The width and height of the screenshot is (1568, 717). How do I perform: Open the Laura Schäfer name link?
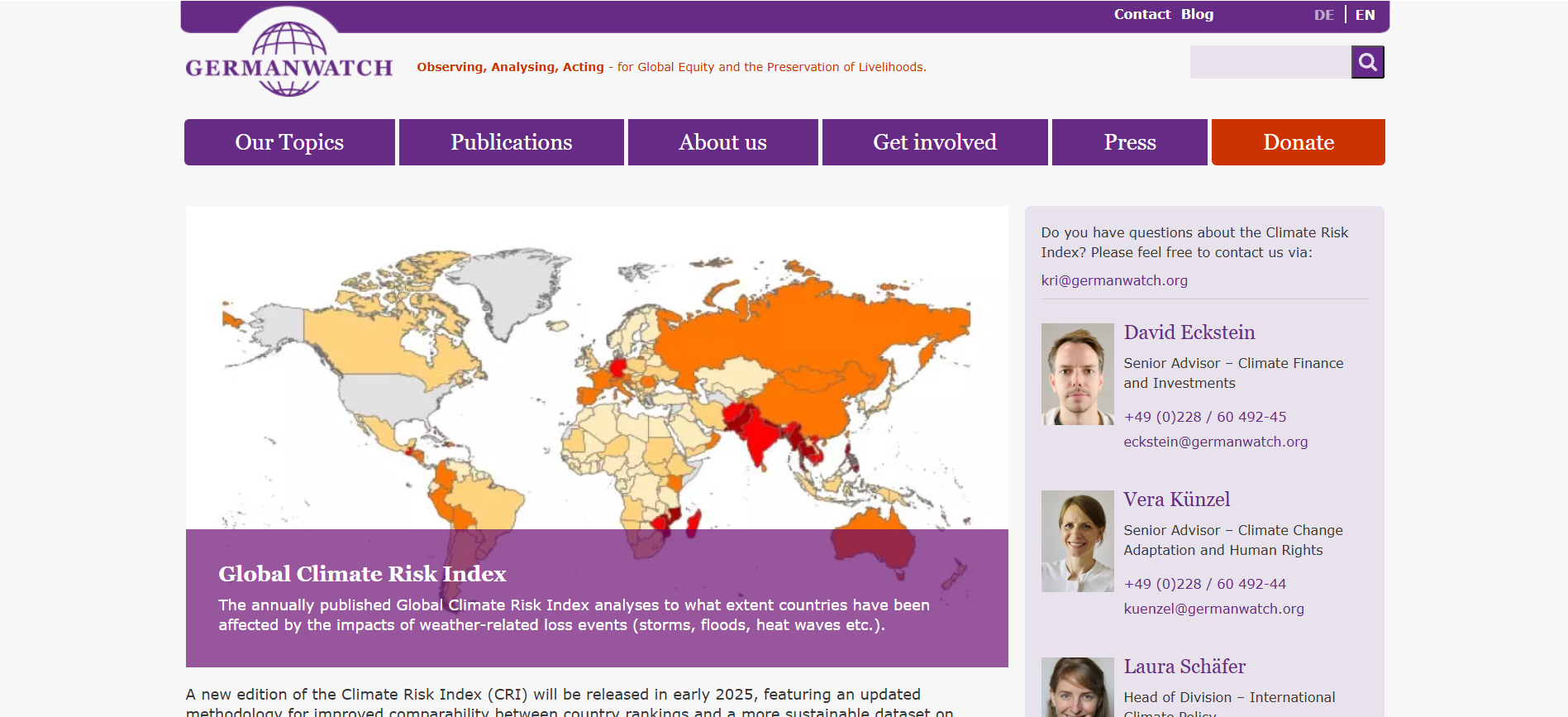[x=1184, y=667]
